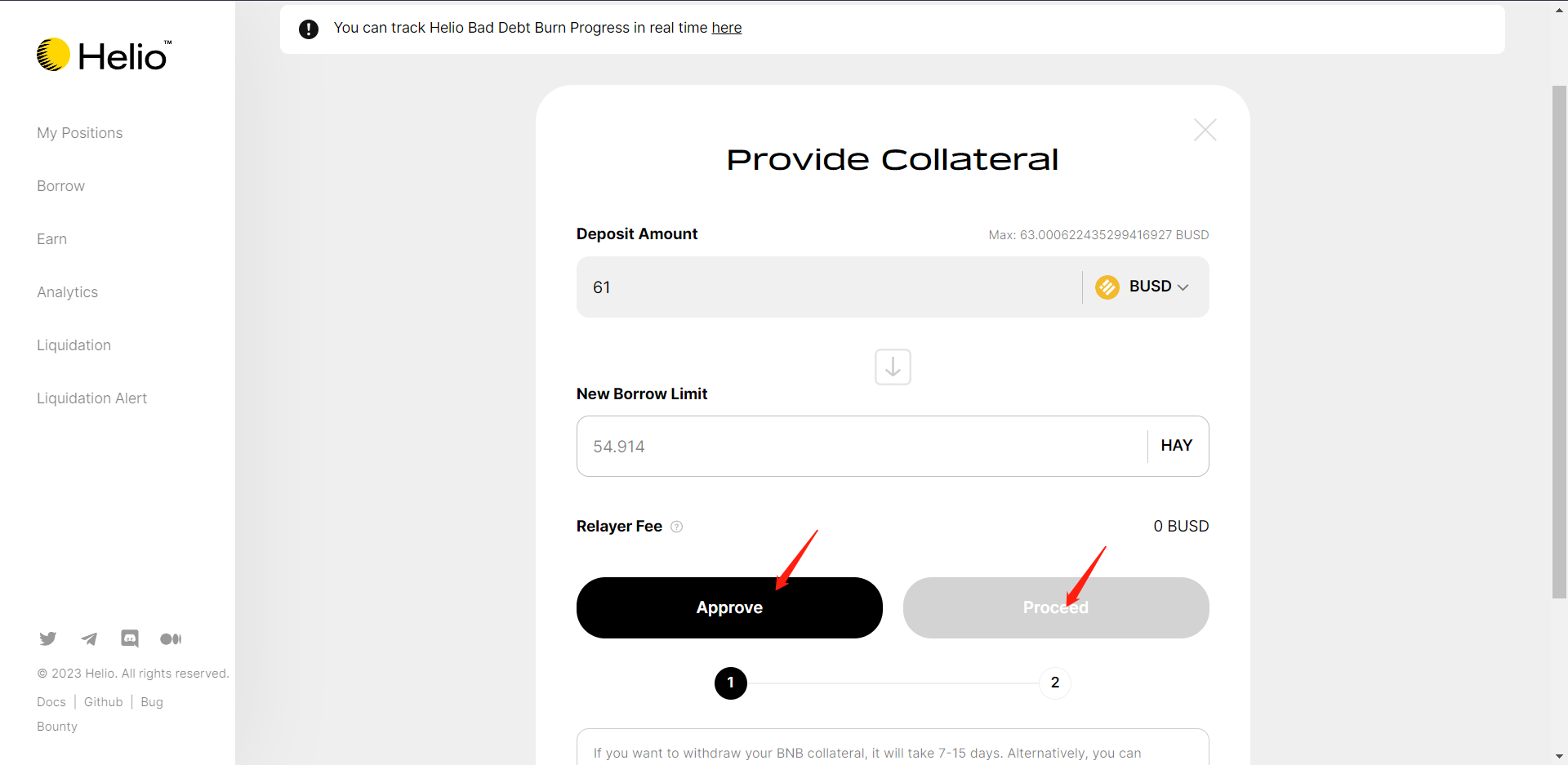This screenshot has height=765, width=1568.
Task: Follow the 'here' burn progress link
Action: tap(726, 28)
